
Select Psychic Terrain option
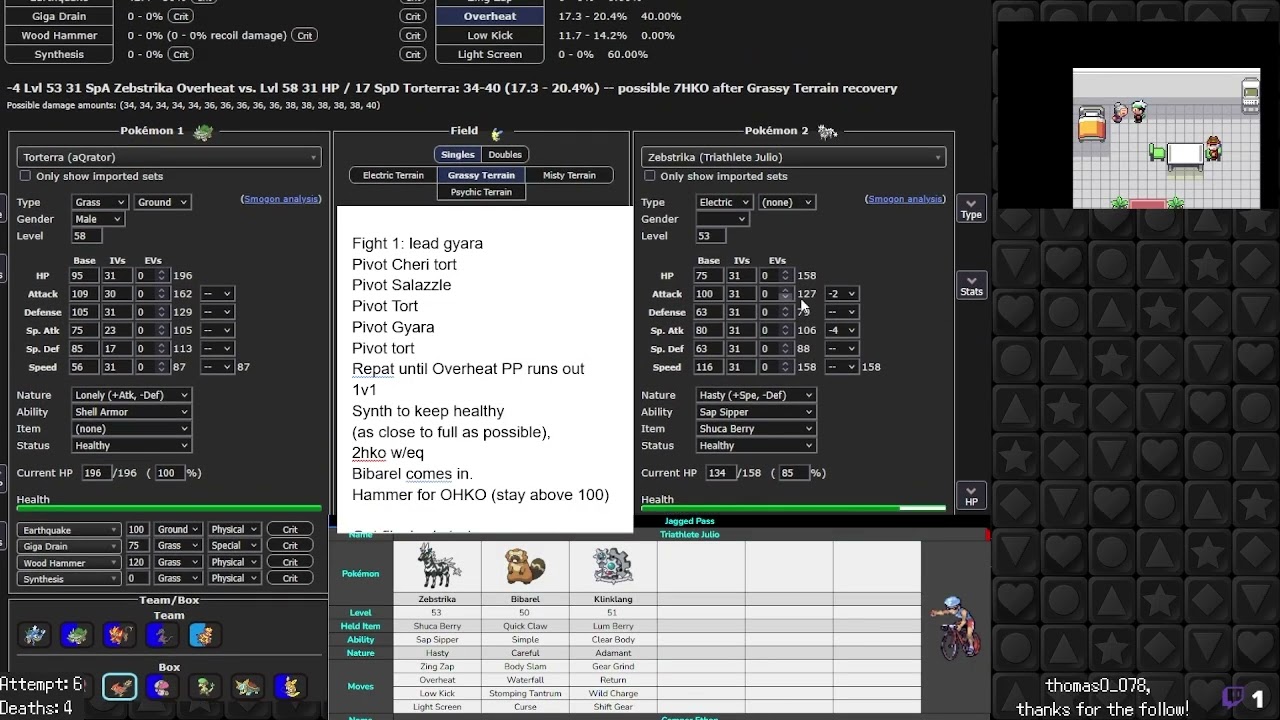[481, 192]
